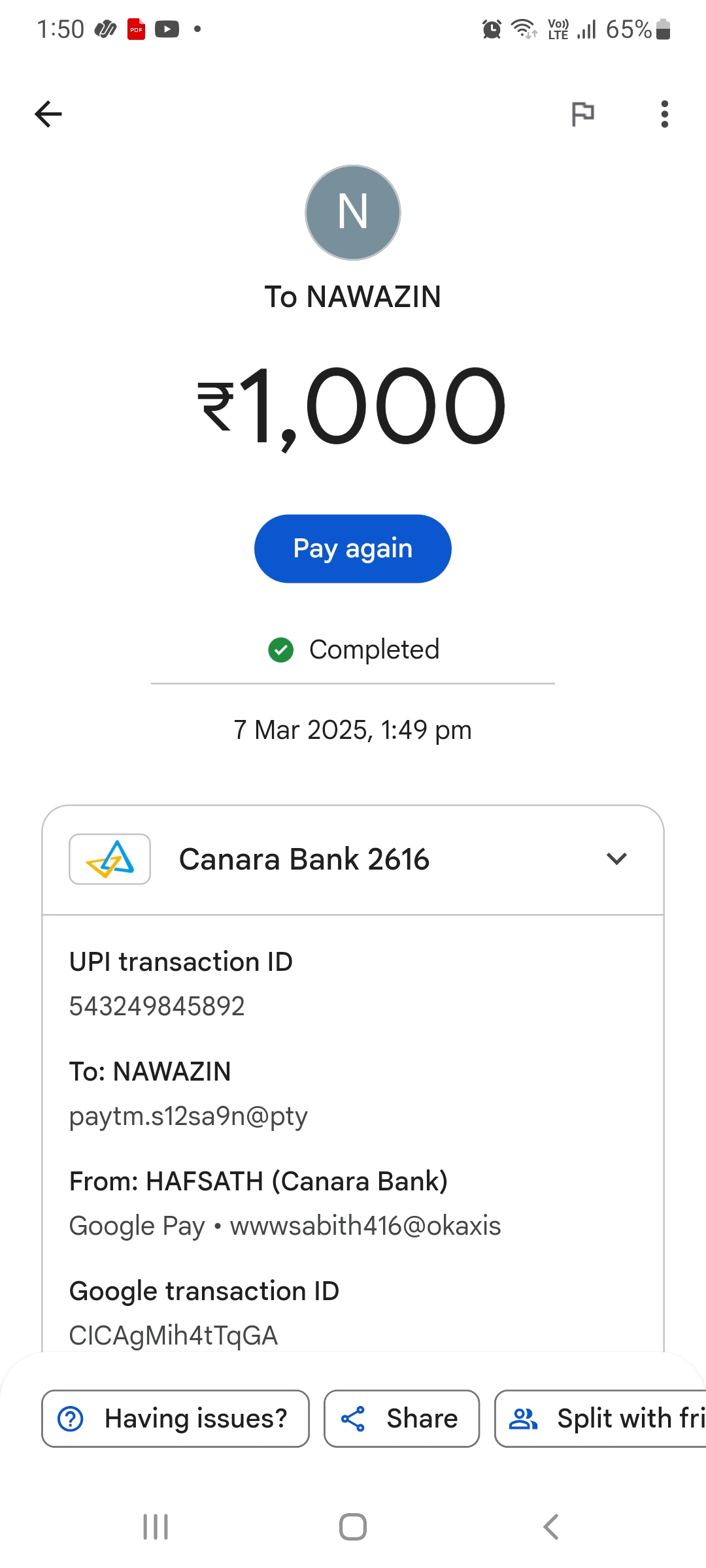This screenshot has height=1568, width=706.
Task: Tap the Having issues? button
Action: pos(175,1418)
